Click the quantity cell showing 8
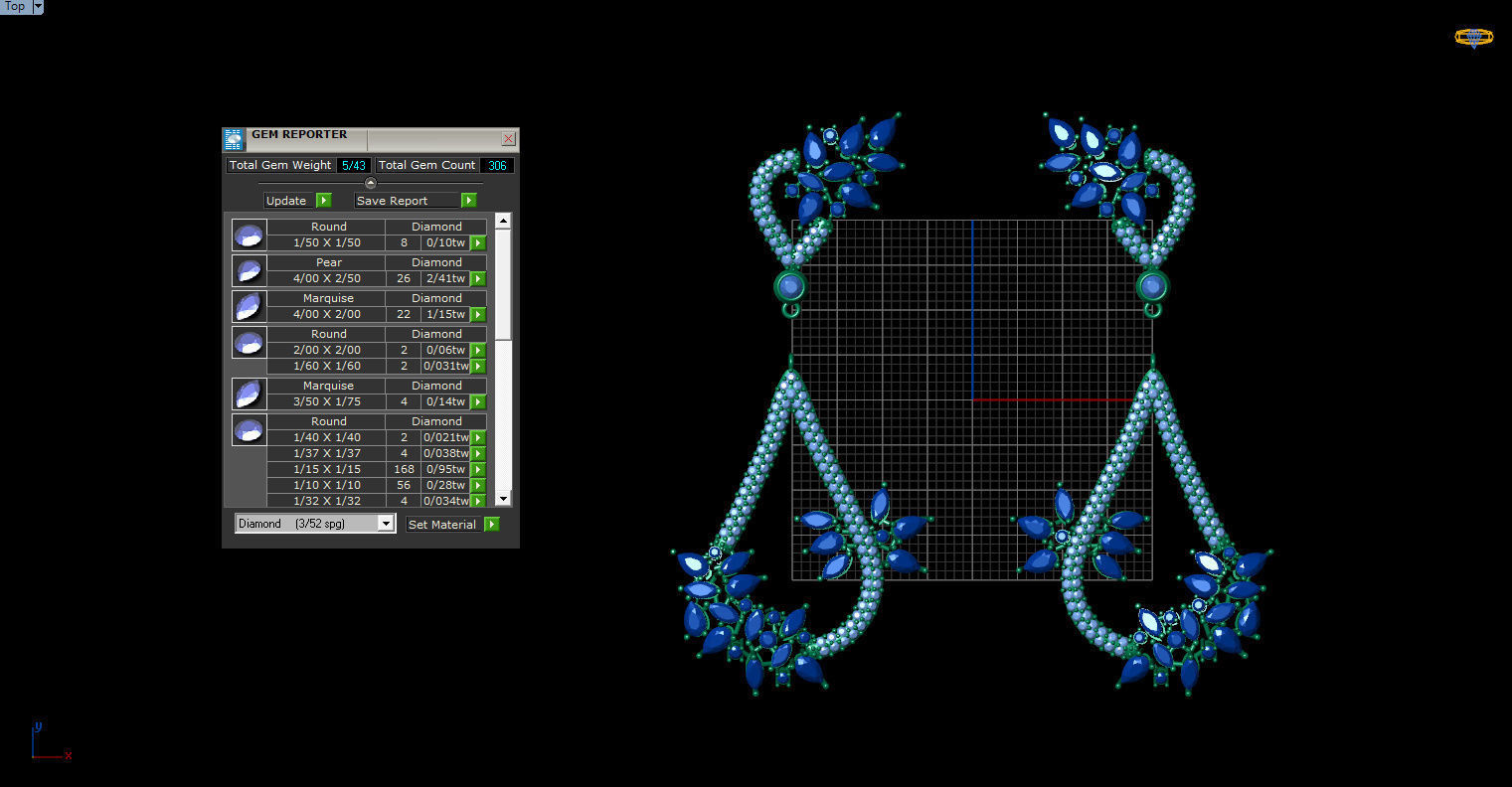Viewport: 1512px width, 787px height. 404,242
